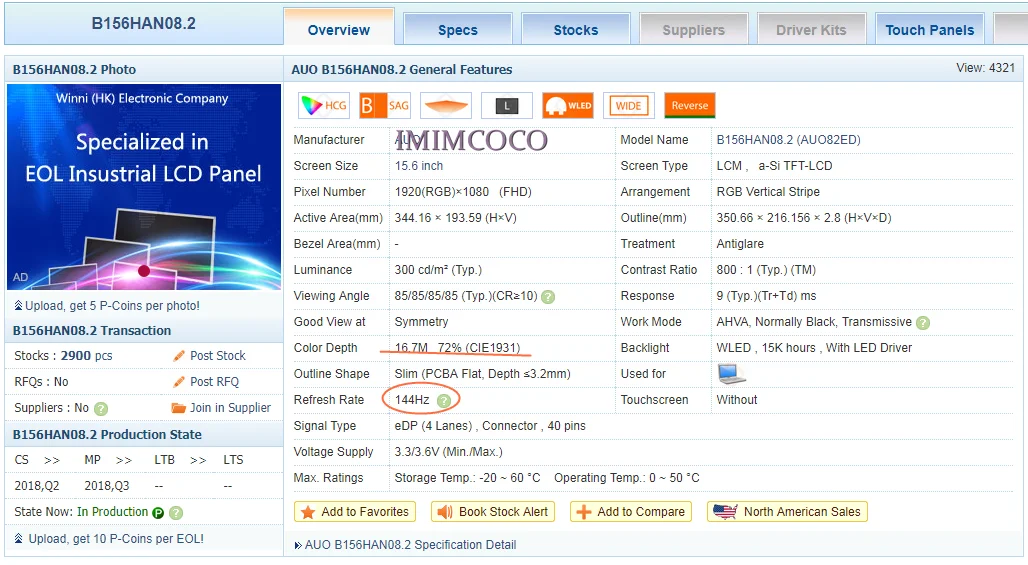Click the orange Reverse icon
The height and width of the screenshot is (565, 1028).
tap(690, 106)
